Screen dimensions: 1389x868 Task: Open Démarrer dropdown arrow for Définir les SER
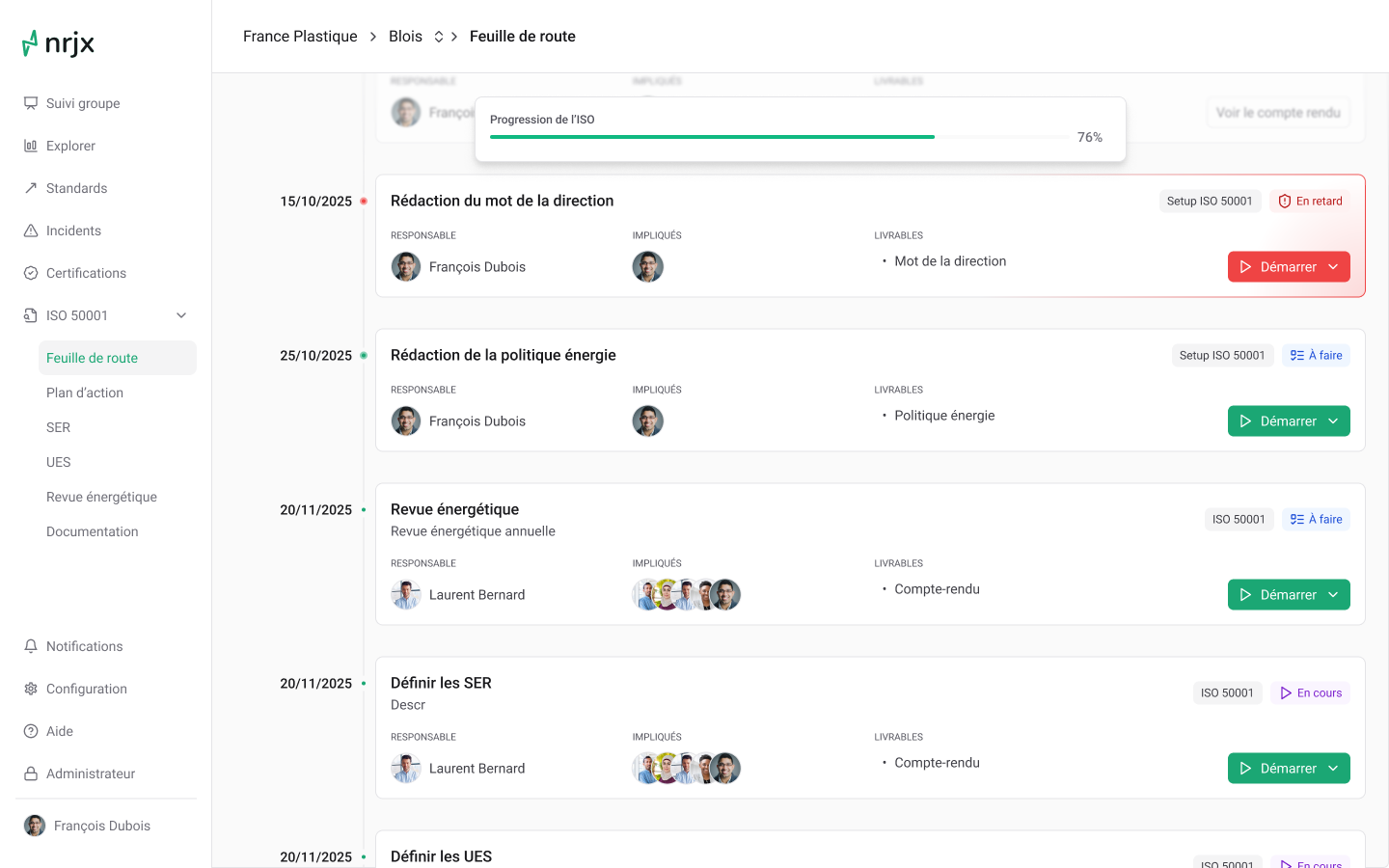click(1333, 769)
